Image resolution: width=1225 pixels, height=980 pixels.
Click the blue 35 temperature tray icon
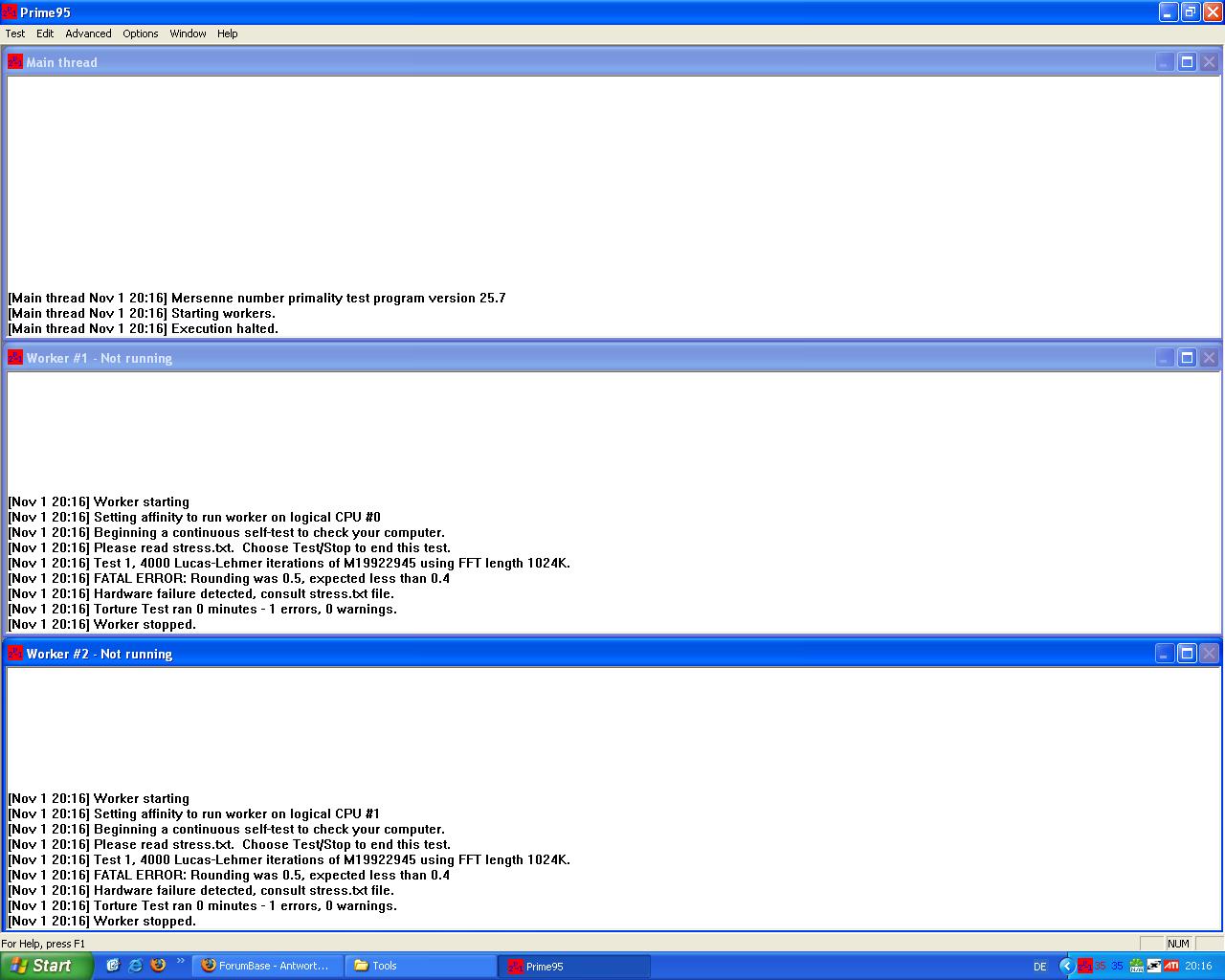pos(1117,967)
